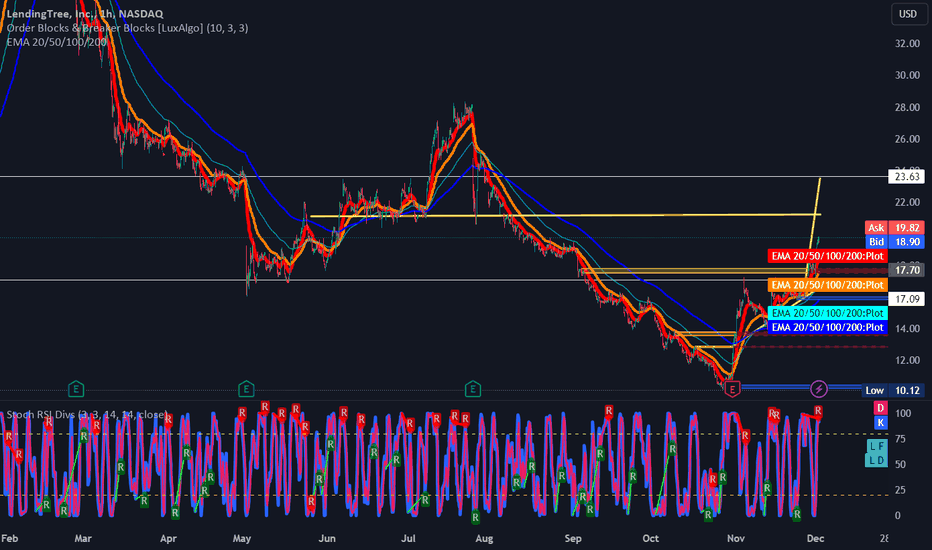Open the USD currency selector
This screenshot has height=550, width=932.
(x=908, y=14)
